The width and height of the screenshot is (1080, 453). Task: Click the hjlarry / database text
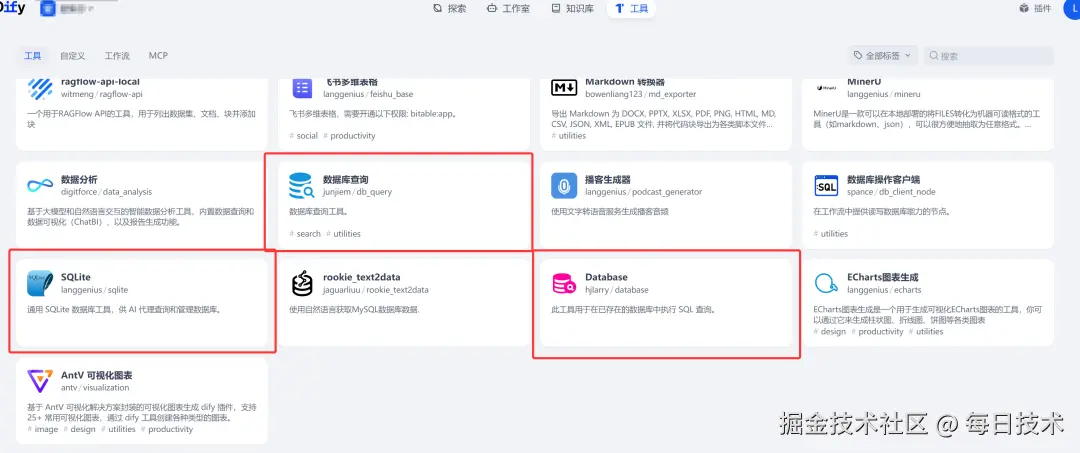[616, 290]
